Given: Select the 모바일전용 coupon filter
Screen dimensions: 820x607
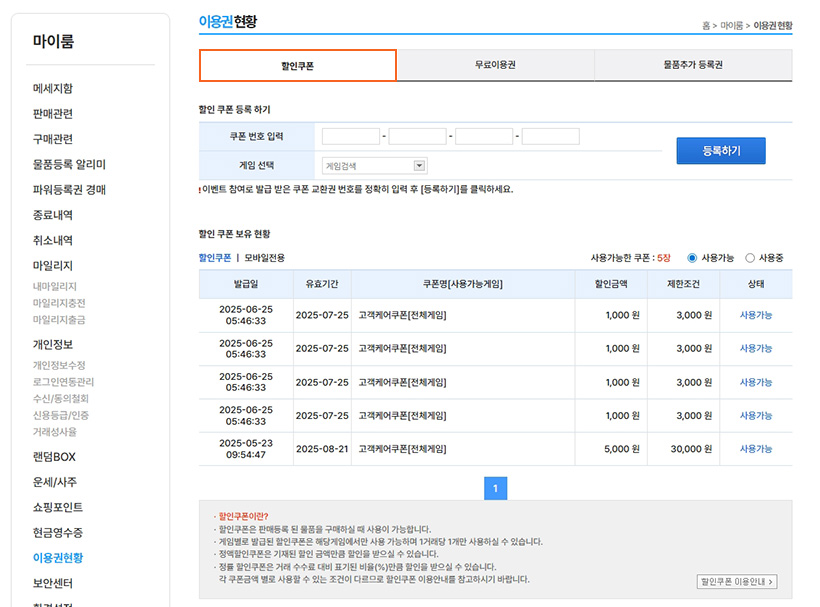Looking at the screenshot, I should click(x=264, y=258).
